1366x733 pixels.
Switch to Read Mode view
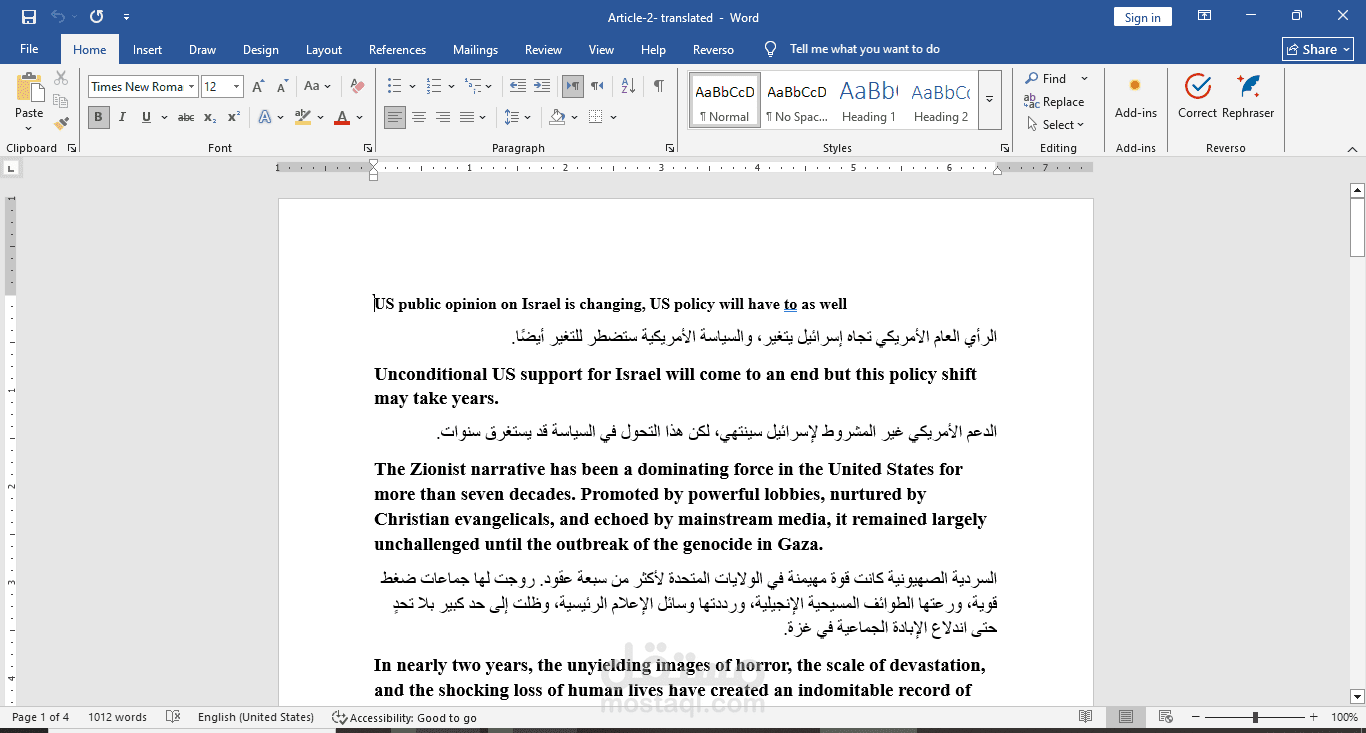point(1086,717)
